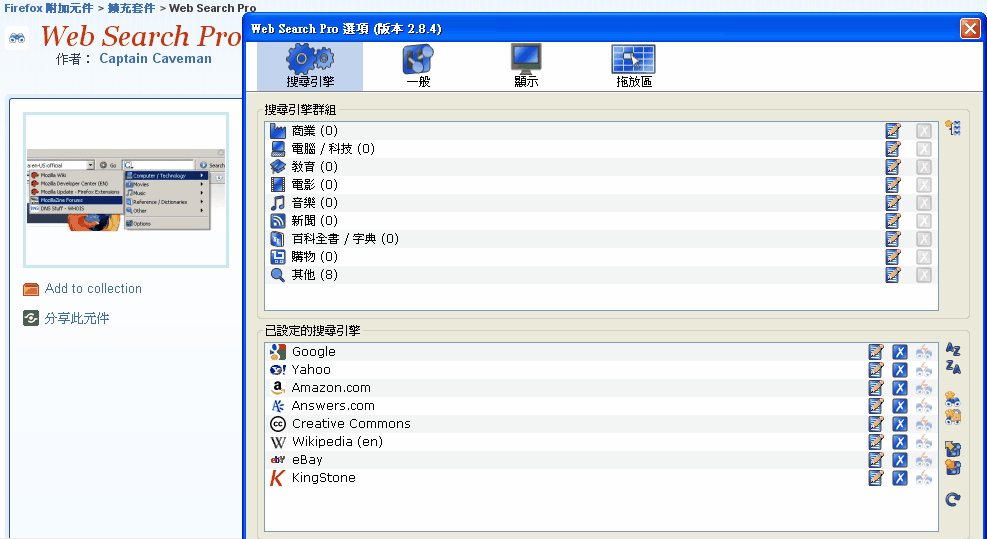The image size is (987, 539).
Task: Delete the Yahoo search engine
Action: tap(899, 370)
